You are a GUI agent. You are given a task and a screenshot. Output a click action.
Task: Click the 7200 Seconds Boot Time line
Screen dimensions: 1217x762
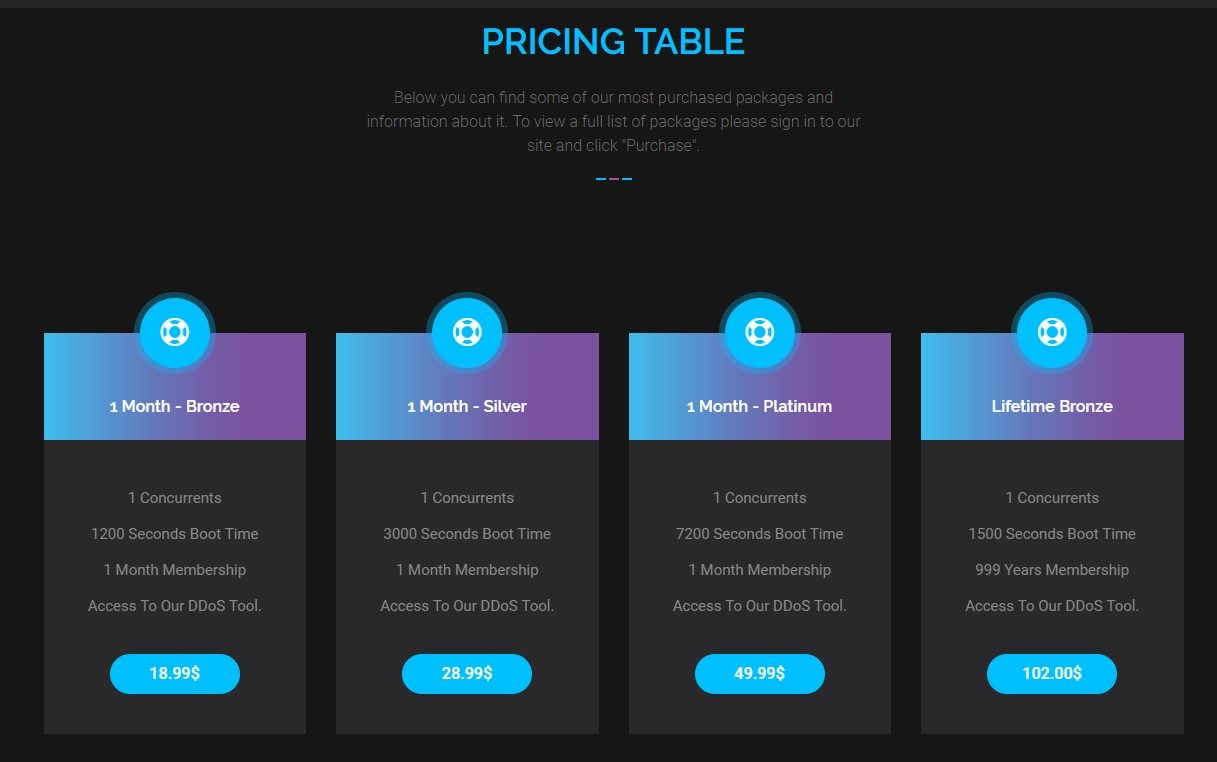click(x=760, y=534)
